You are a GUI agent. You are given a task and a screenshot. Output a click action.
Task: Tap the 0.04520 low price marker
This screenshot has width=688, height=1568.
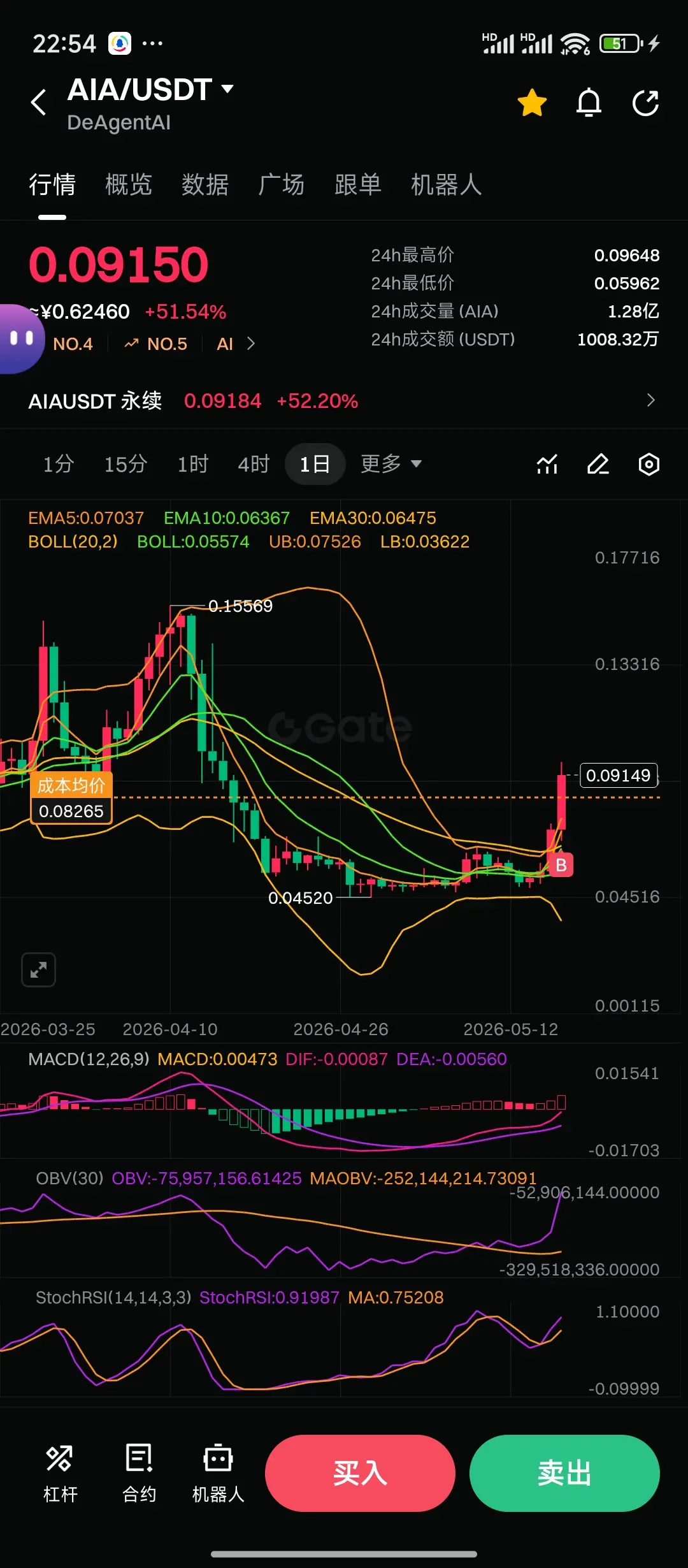pyautogui.click(x=300, y=898)
